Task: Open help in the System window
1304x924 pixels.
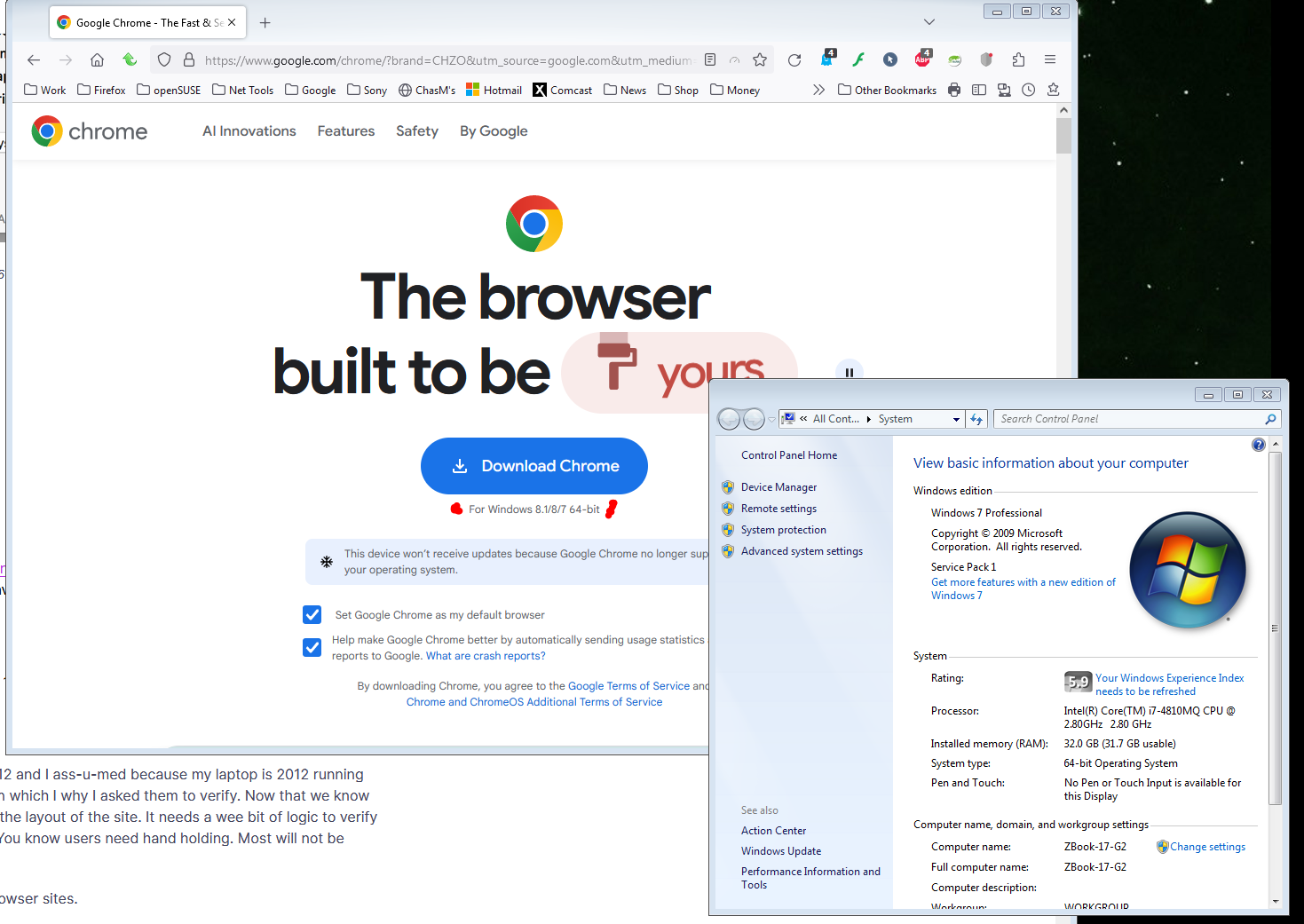Action: tap(1259, 445)
